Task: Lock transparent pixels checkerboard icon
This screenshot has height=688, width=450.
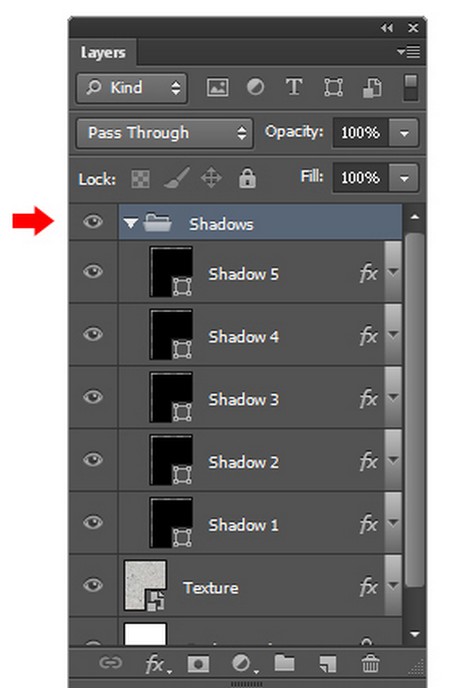Action: [140, 179]
